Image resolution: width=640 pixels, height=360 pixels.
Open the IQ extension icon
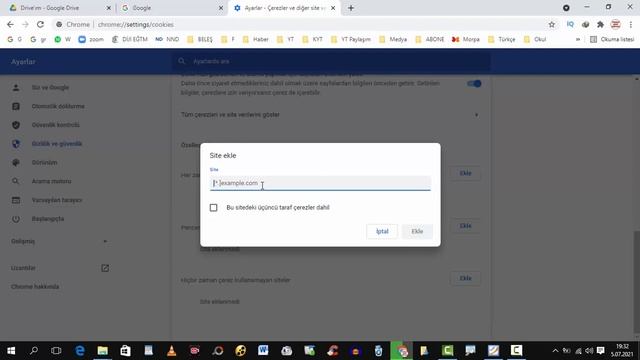click(570, 24)
